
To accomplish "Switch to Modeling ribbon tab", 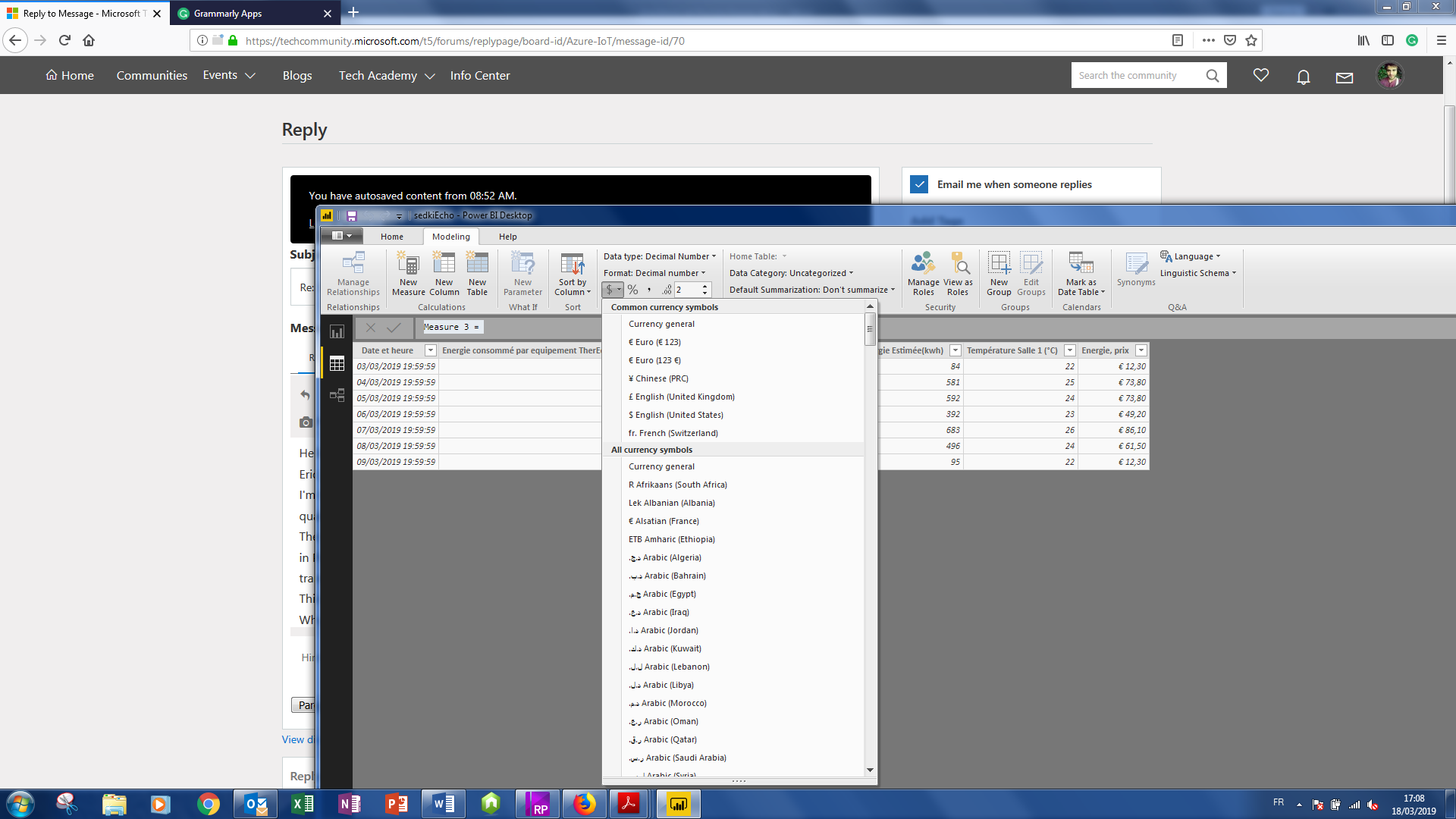I will [x=451, y=237].
